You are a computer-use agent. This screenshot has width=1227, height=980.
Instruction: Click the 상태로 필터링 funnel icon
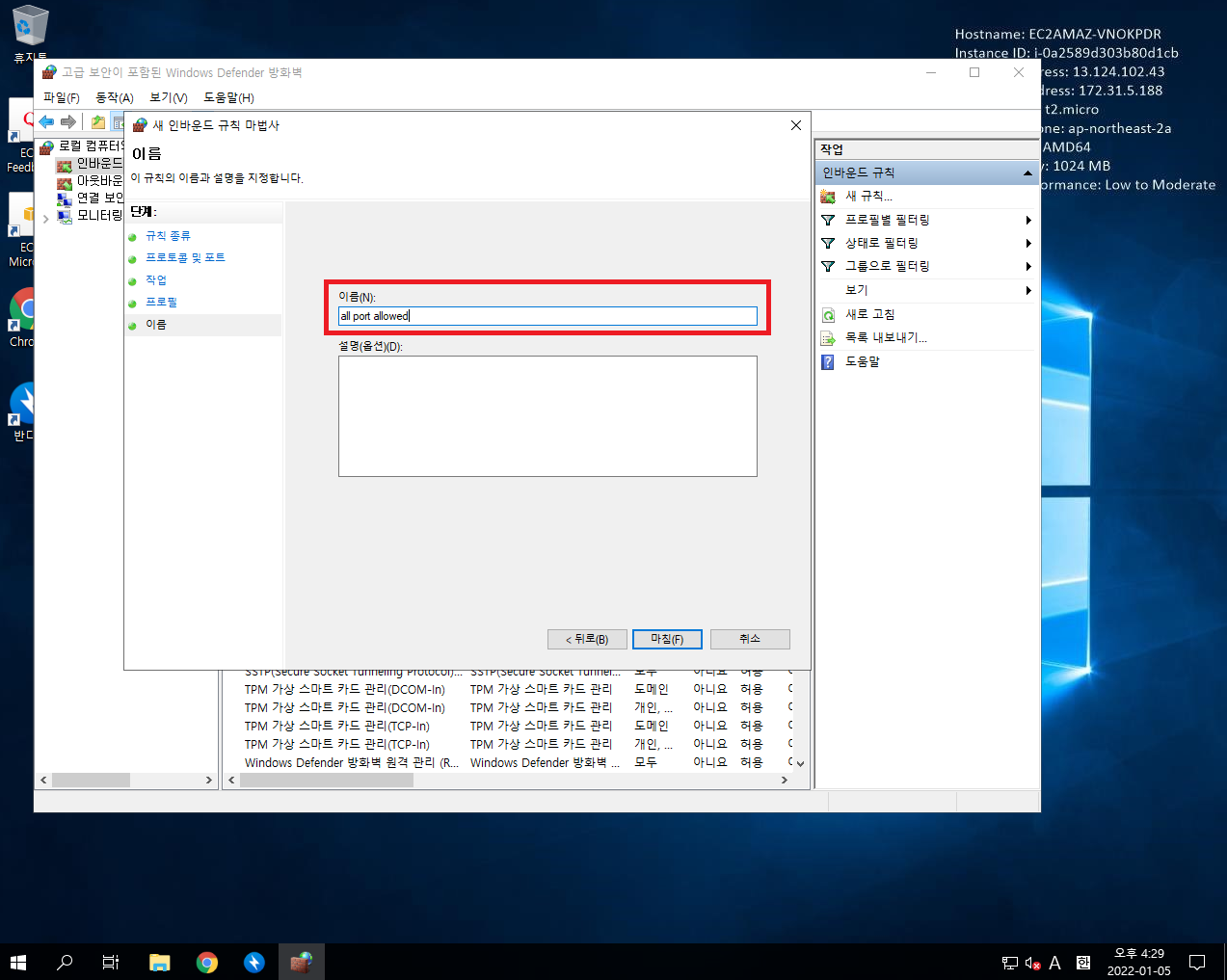tap(828, 243)
